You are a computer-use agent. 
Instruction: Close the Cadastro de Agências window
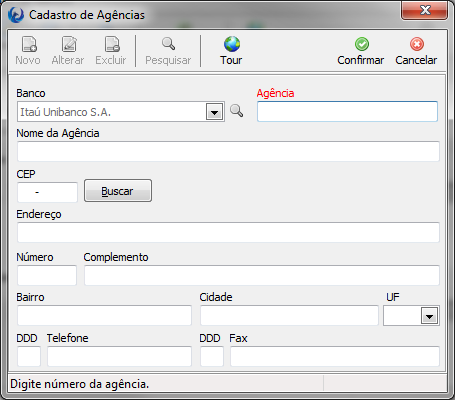point(424,10)
